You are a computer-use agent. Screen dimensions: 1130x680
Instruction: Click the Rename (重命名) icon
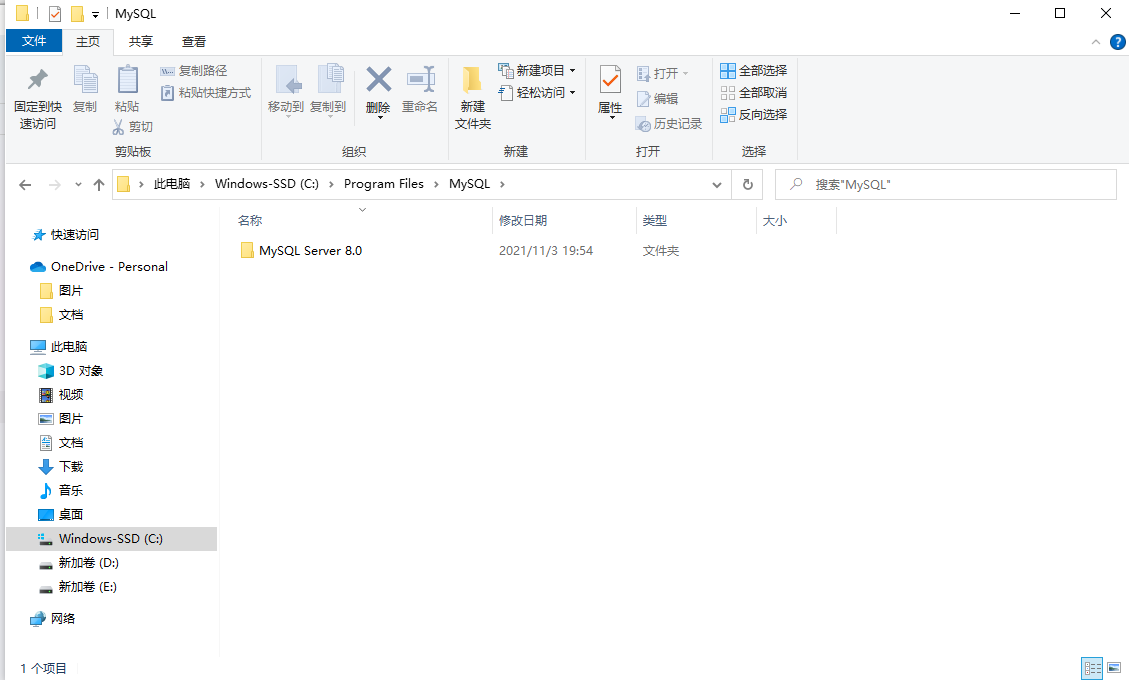pyautogui.click(x=421, y=79)
